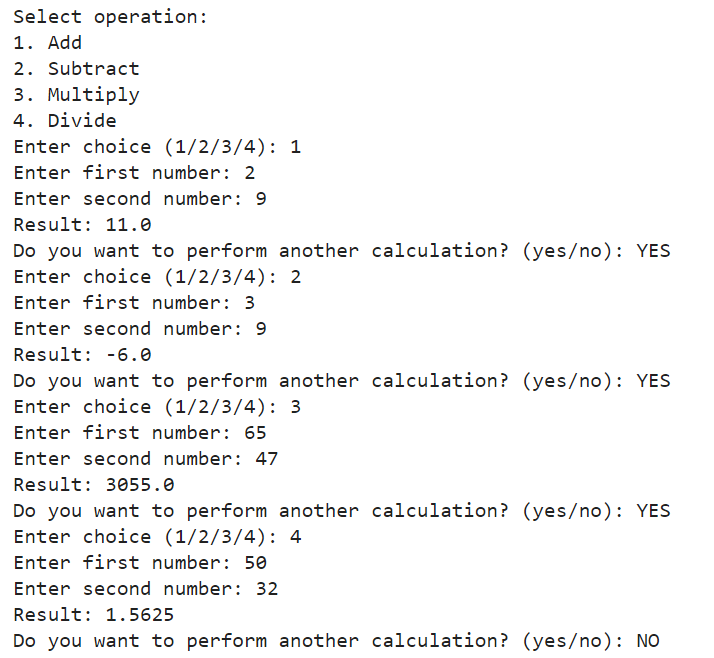714x658 pixels.
Task: Click the "Enter first number: 2" line
Action: 134,173
